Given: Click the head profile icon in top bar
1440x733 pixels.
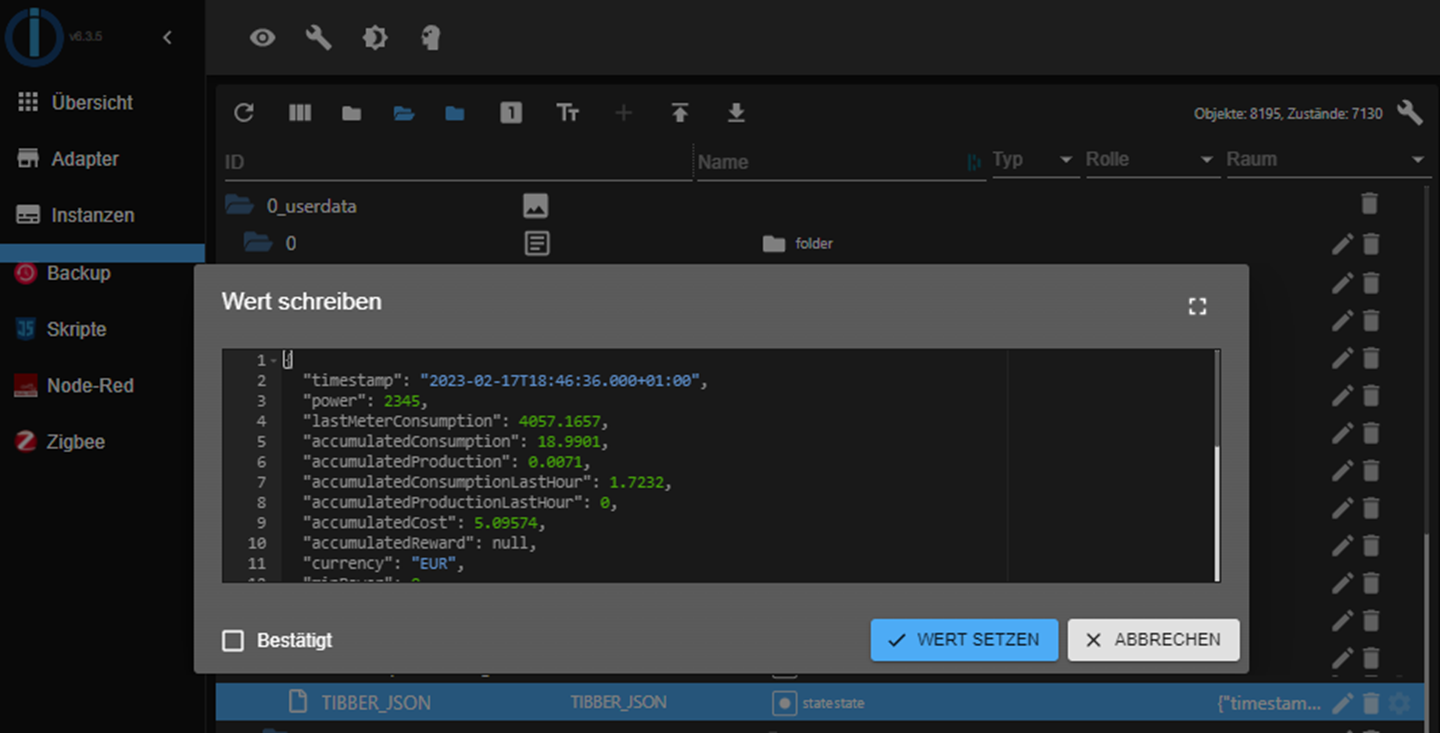Looking at the screenshot, I should [430, 38].
